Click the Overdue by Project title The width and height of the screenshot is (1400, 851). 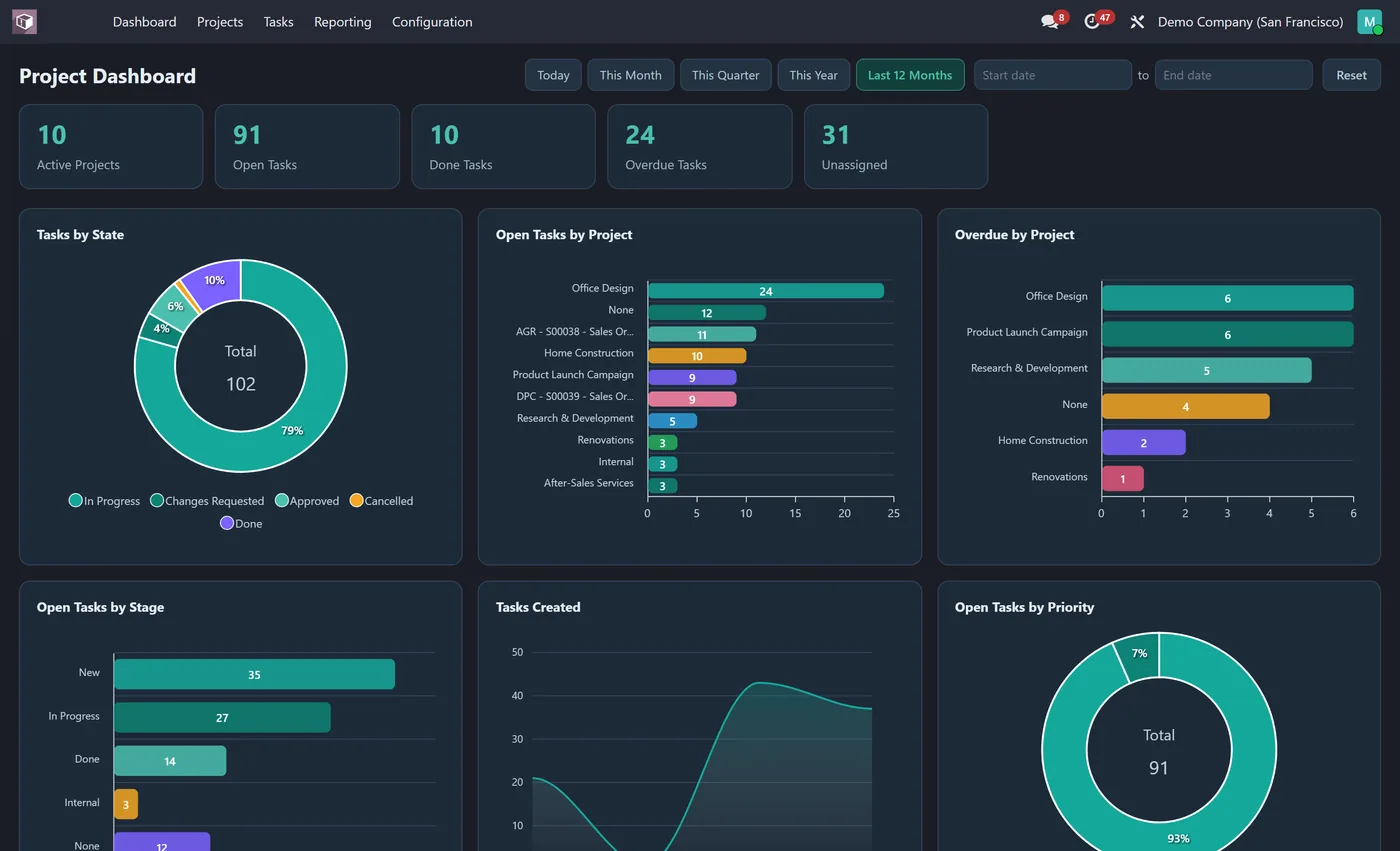pyautogui.click(x=1014, y=235)
